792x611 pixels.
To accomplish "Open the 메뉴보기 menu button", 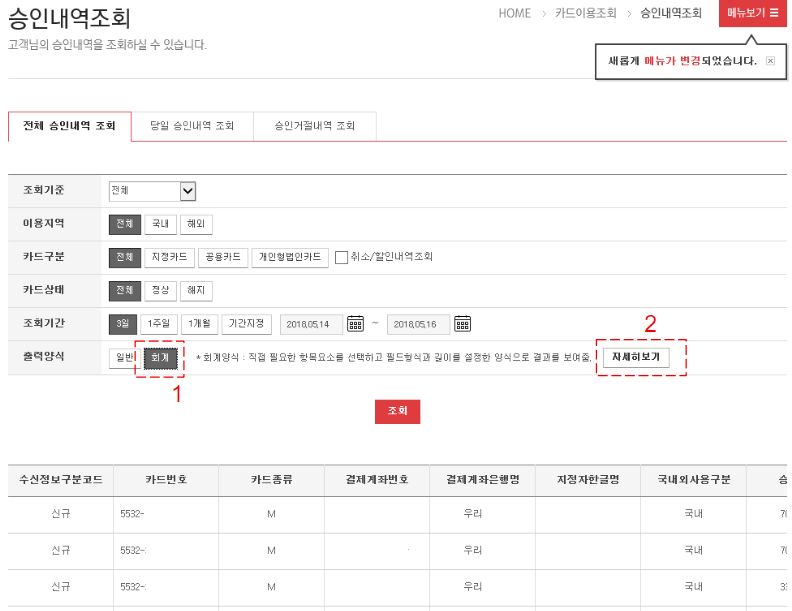I will [752, 13].
